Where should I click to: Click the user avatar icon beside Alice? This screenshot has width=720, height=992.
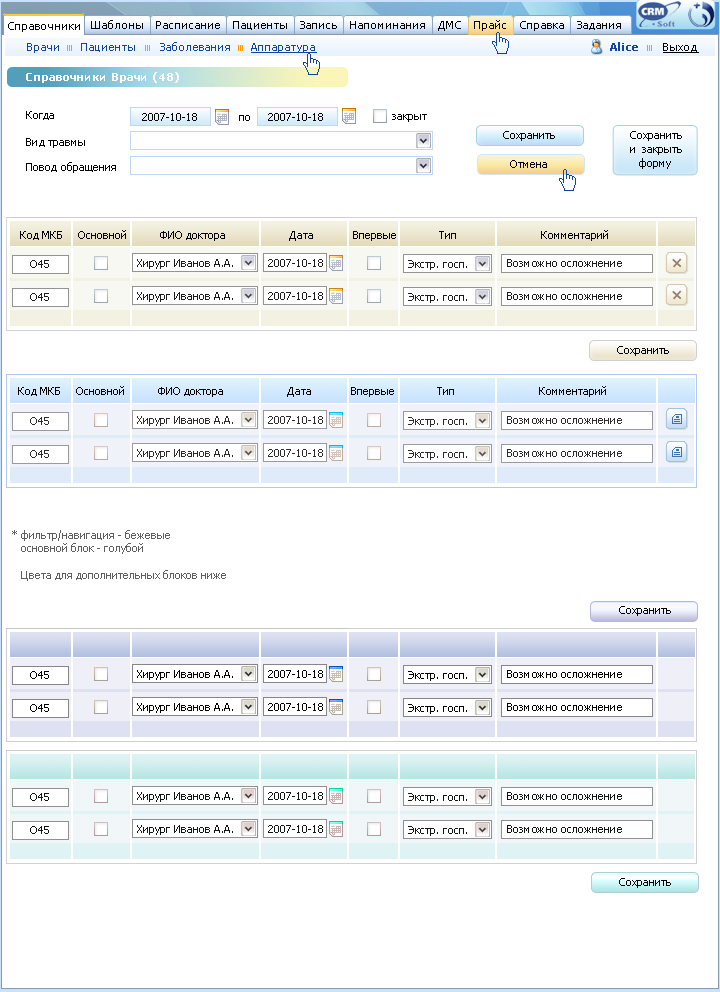tap(596, 47)
